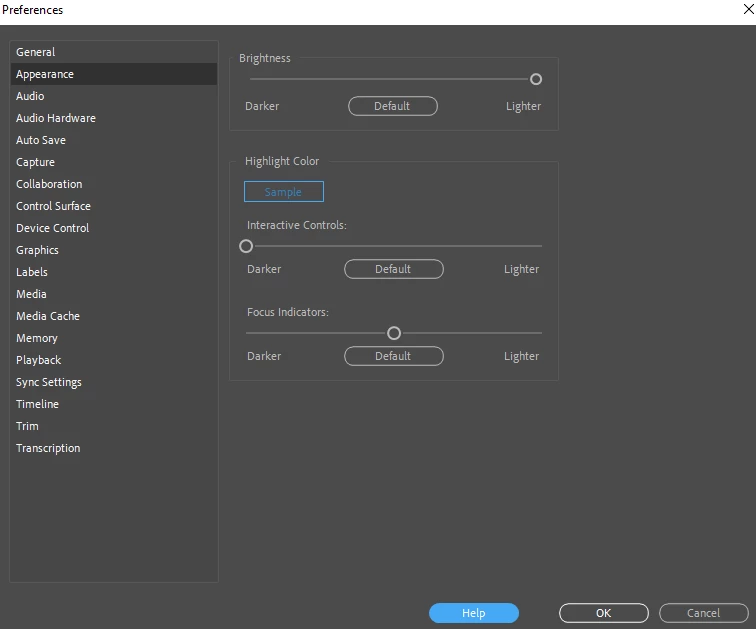Click the Focus Indicators slider handle
The image size is (756, 629).
click(394, 333)
